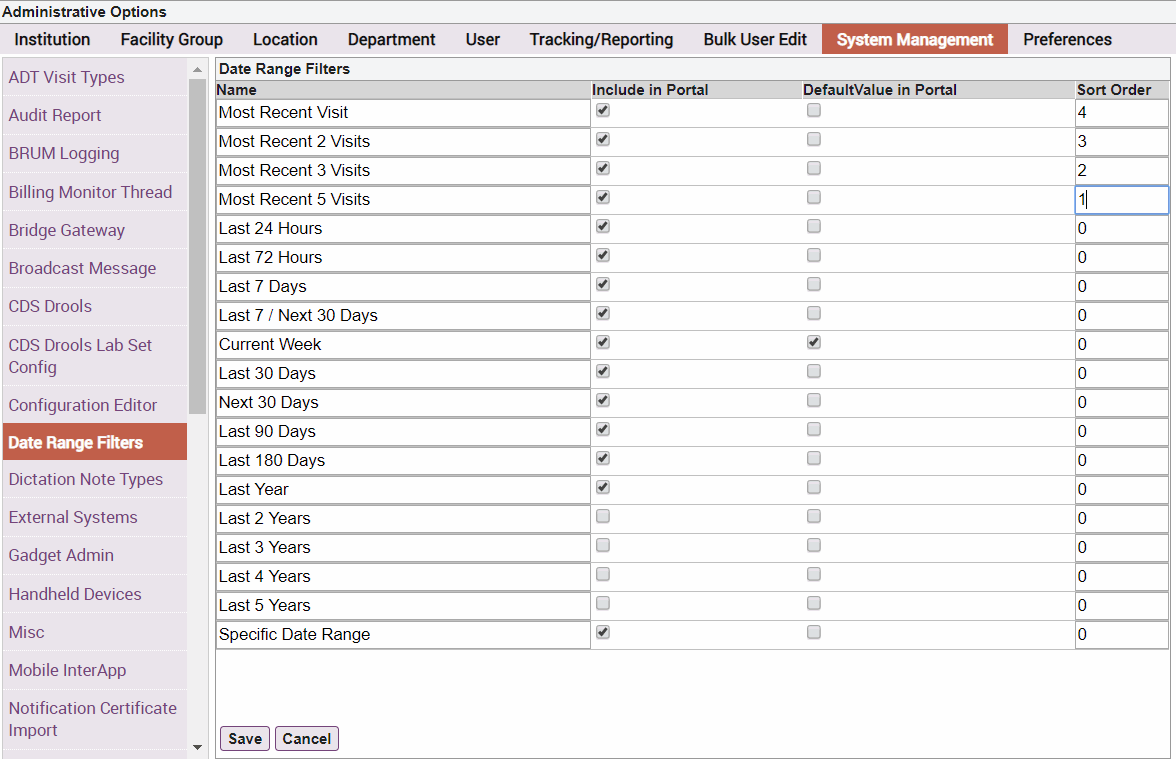Image resolution: width=1176 pixels, height=759 pixels.
Task: Click the sidebar scrollbar thumb
Action: tap(197, 246)
